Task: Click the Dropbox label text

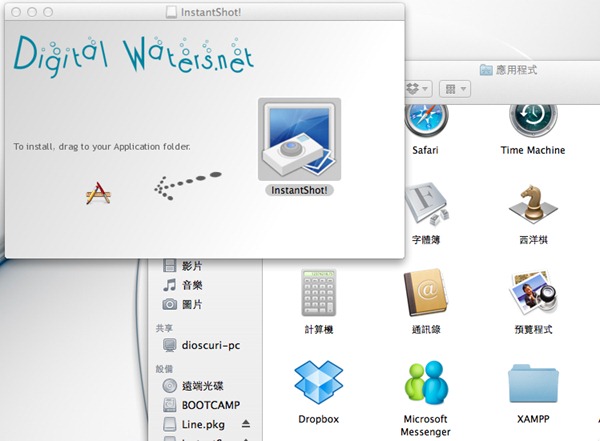Action: [x=319, y=419]
